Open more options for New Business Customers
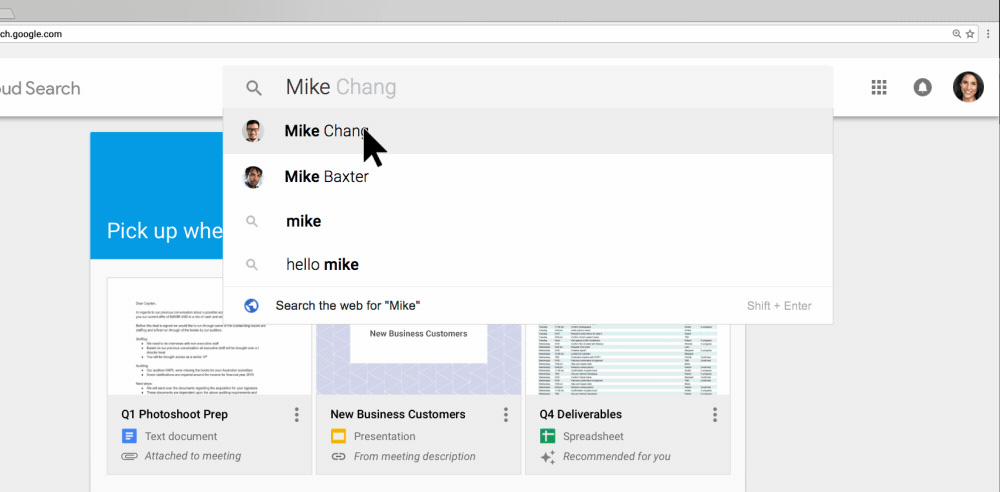 506,415
